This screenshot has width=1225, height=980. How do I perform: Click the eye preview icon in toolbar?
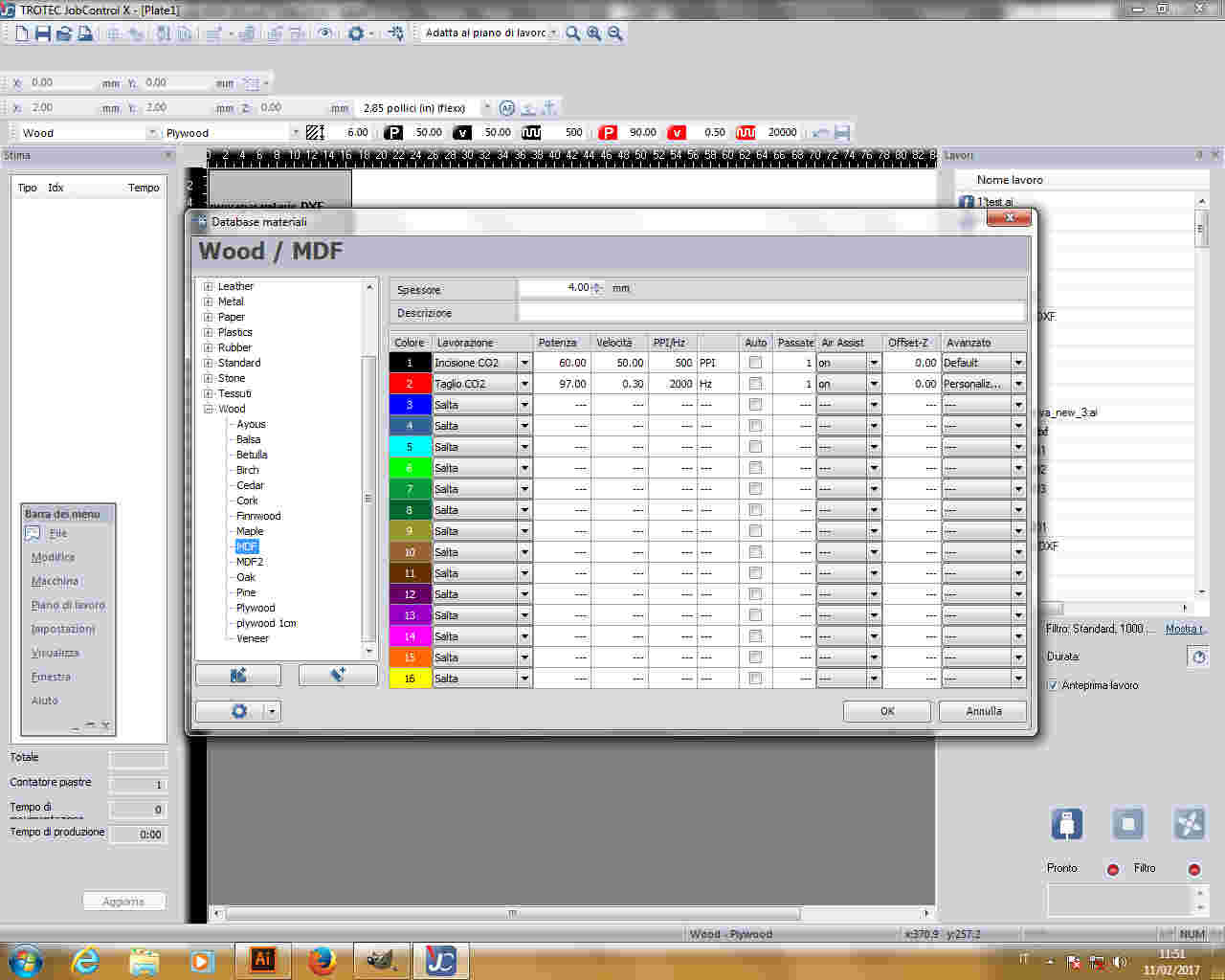pos(325,33)
